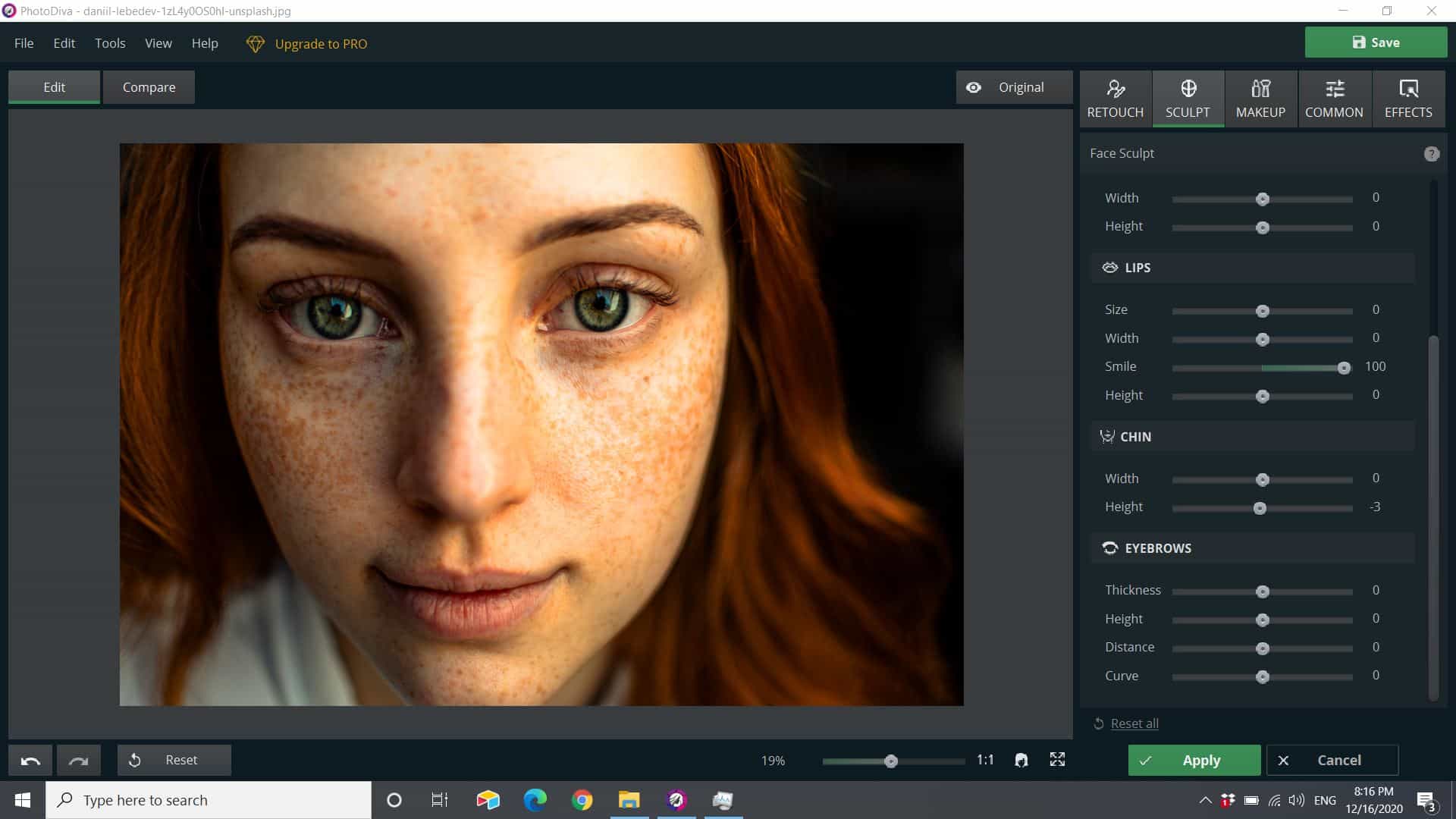Open the COMMON adjustments panel
1456x819 pixels.
click(1335, 99)
